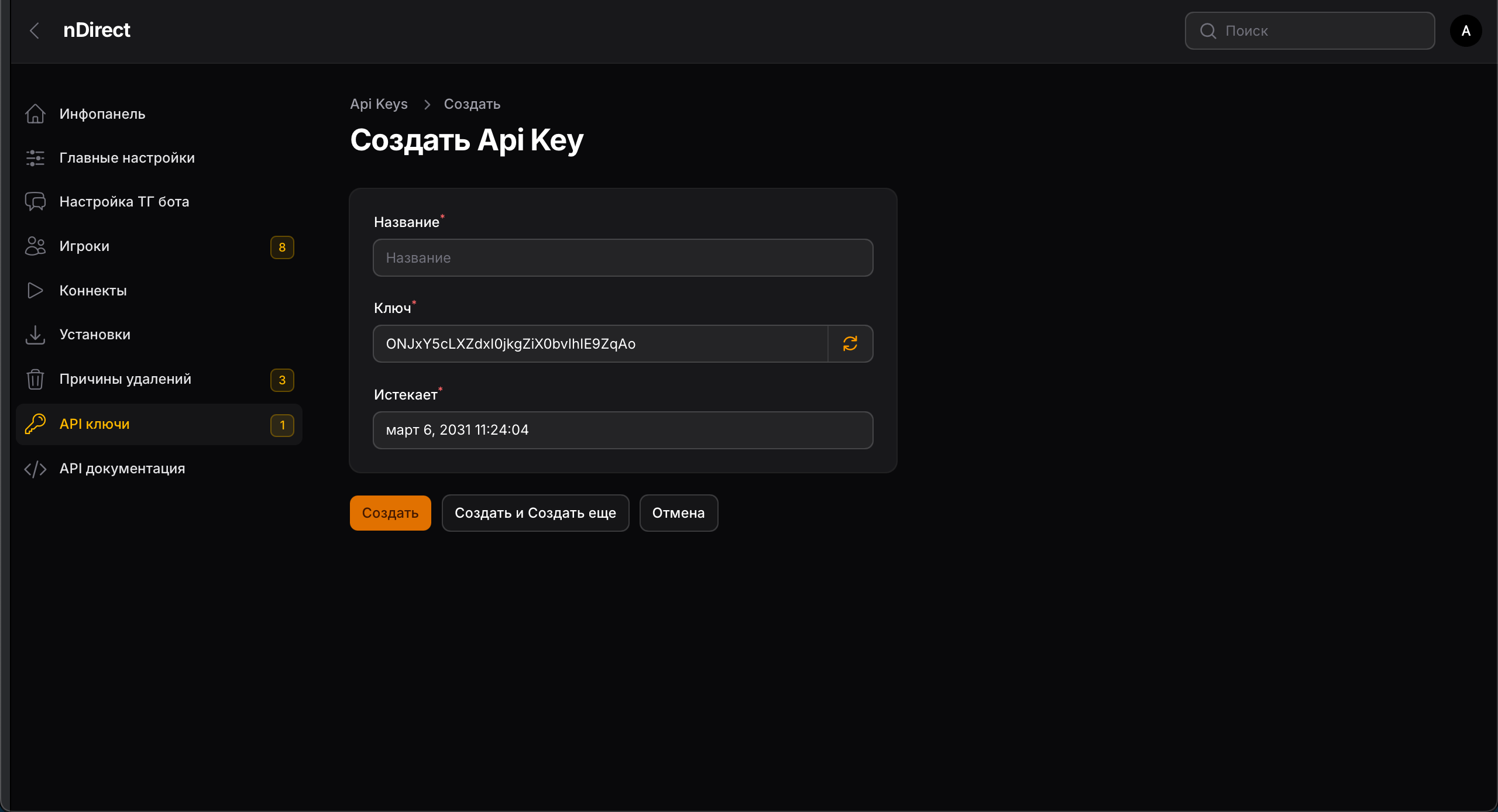Click Создать и Создать еще button
The height and width of the screenshot is (812, 1498).
(535, 513)
